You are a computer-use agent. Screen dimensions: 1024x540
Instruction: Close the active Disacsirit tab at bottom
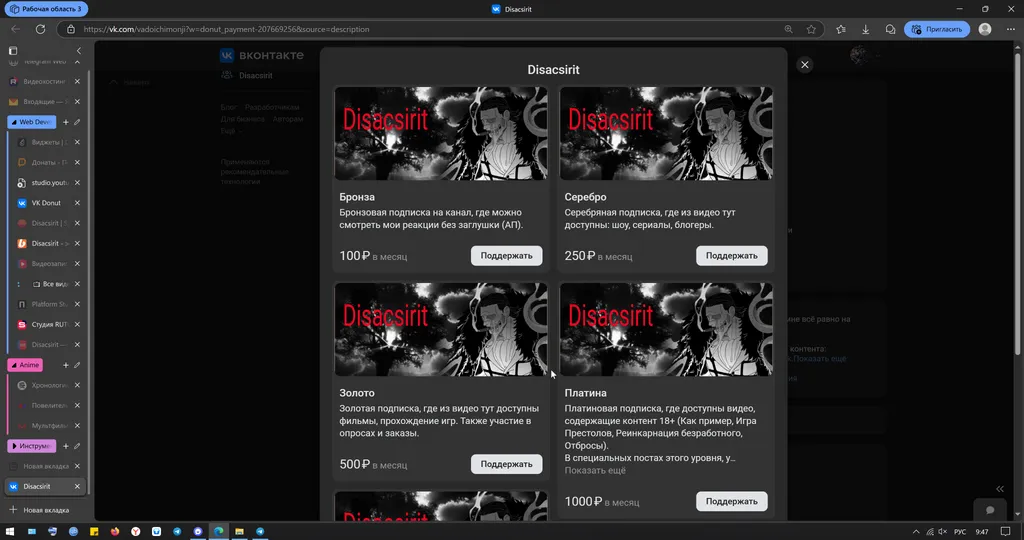[x=77, y=486]
